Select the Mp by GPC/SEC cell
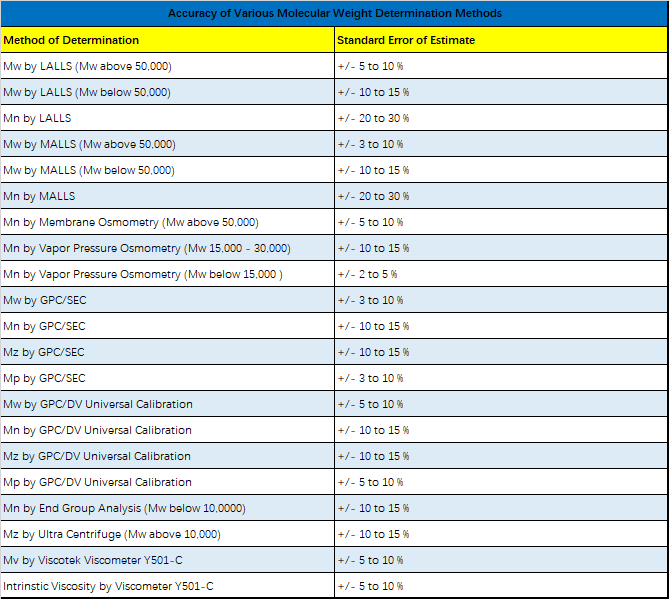The width and height of the screenshot is (669, 599). [x=167, y=378]
